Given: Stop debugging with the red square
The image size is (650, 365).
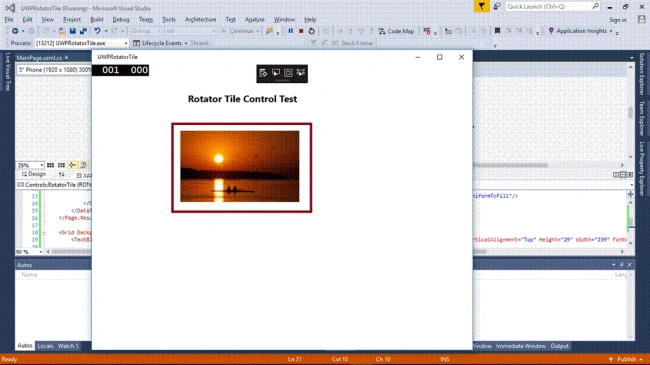Looking at the screenshot, I should click(301, 31).
